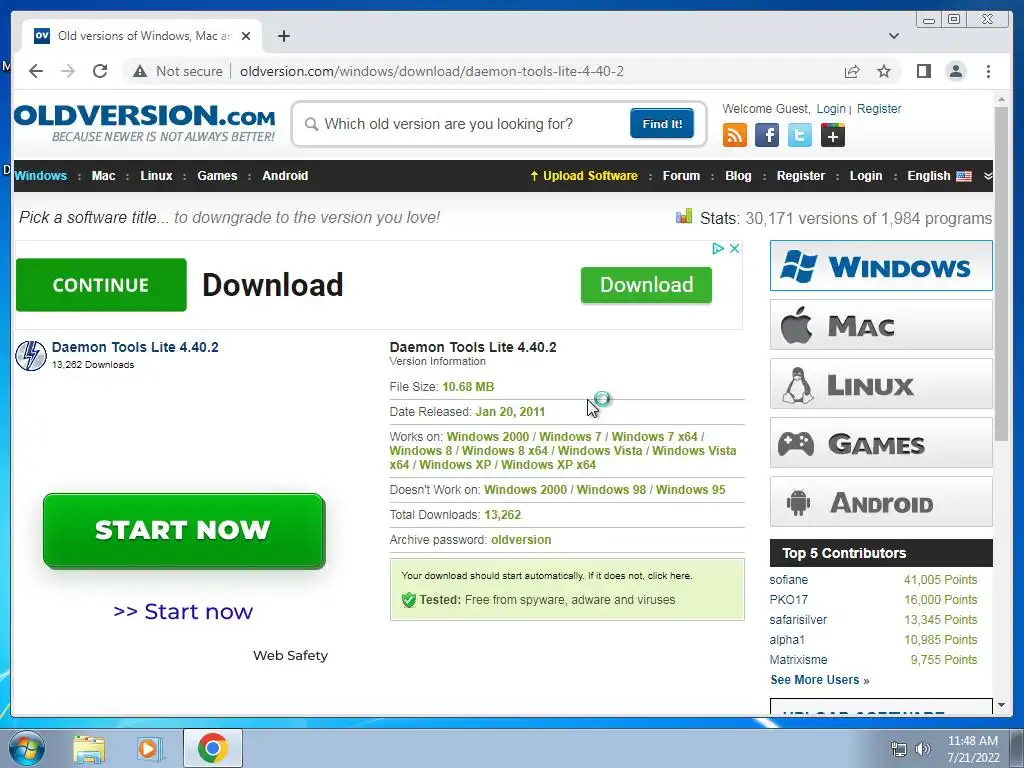Close the ad with X icon
This screenshot has width=1024, height=768.
click(734, 249)
